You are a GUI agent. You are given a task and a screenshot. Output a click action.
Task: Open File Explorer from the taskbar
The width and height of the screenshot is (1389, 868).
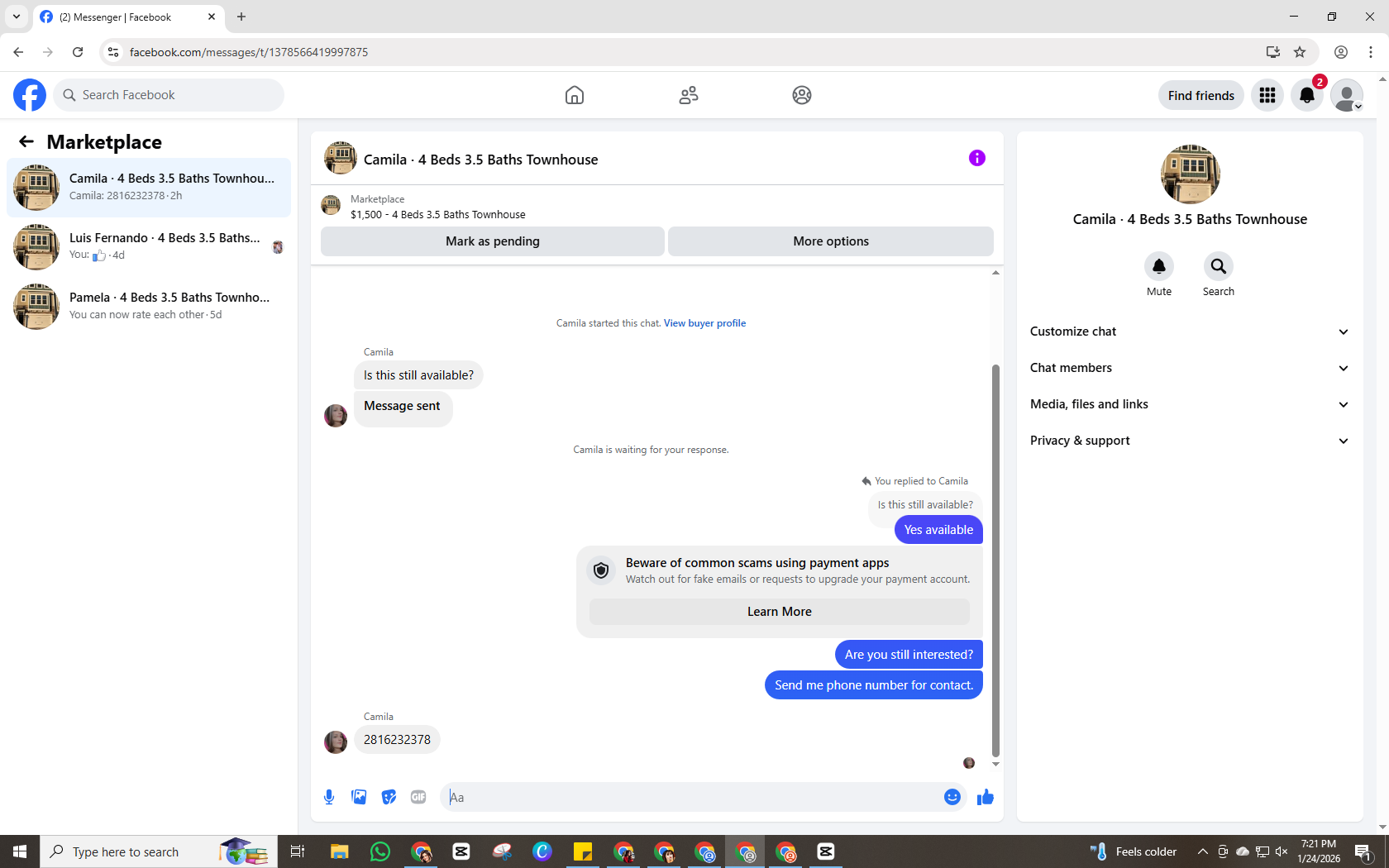tap(339, 851)
